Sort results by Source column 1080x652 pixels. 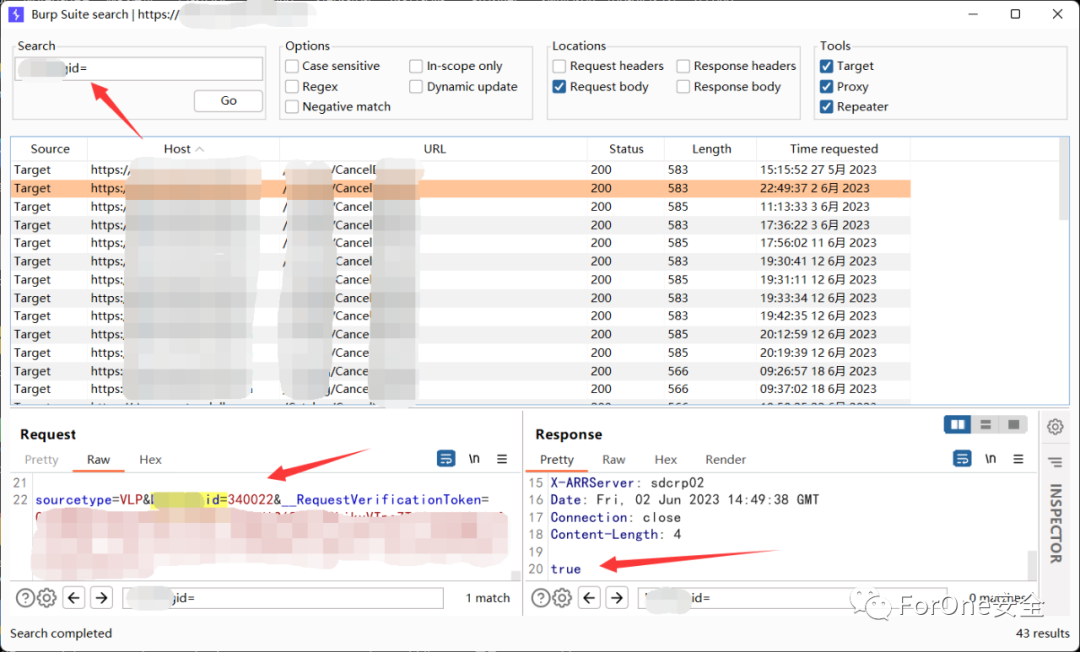coord(50,149)
